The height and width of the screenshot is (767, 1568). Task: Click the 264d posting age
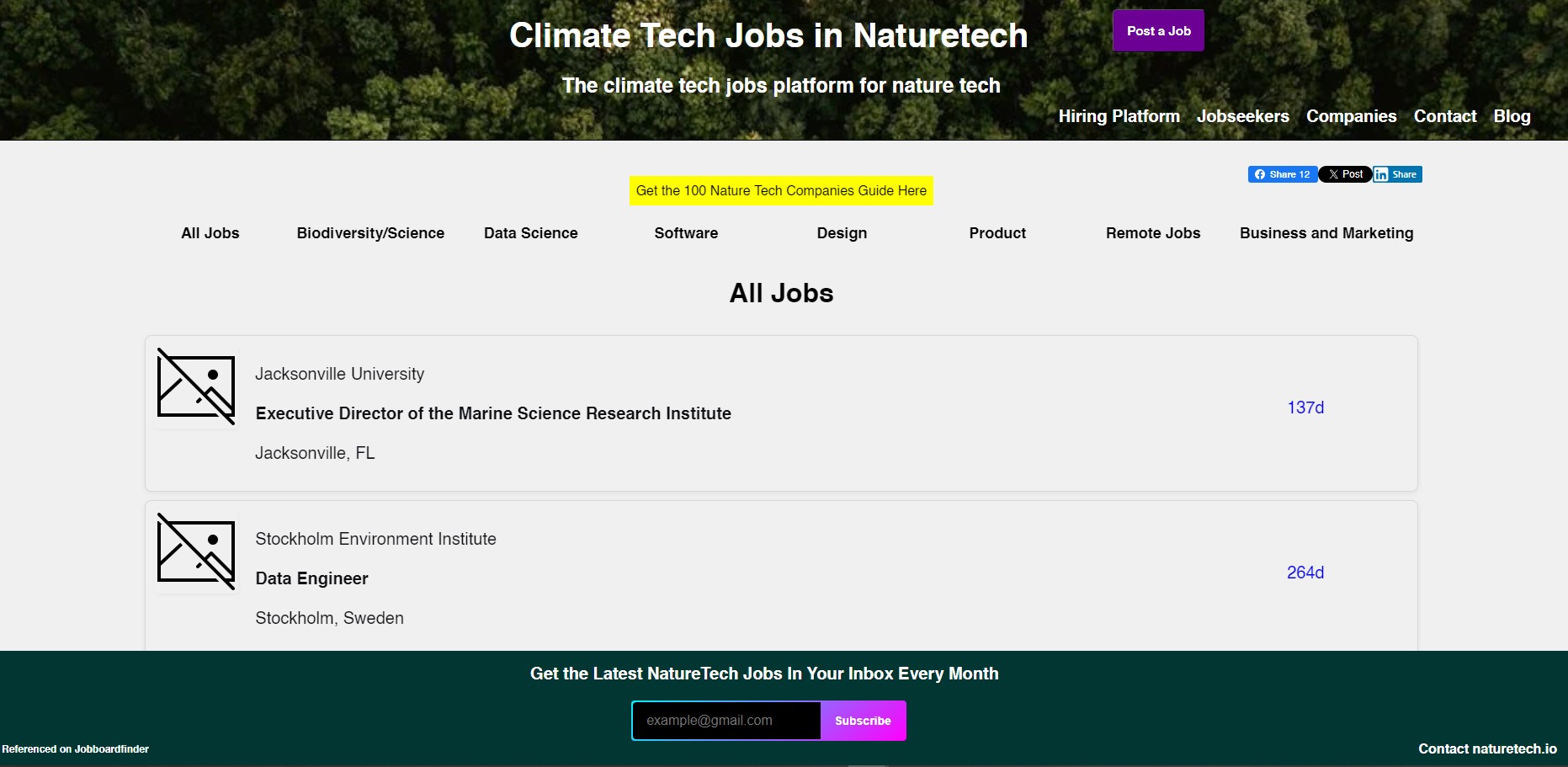(x=1305, y=573)
